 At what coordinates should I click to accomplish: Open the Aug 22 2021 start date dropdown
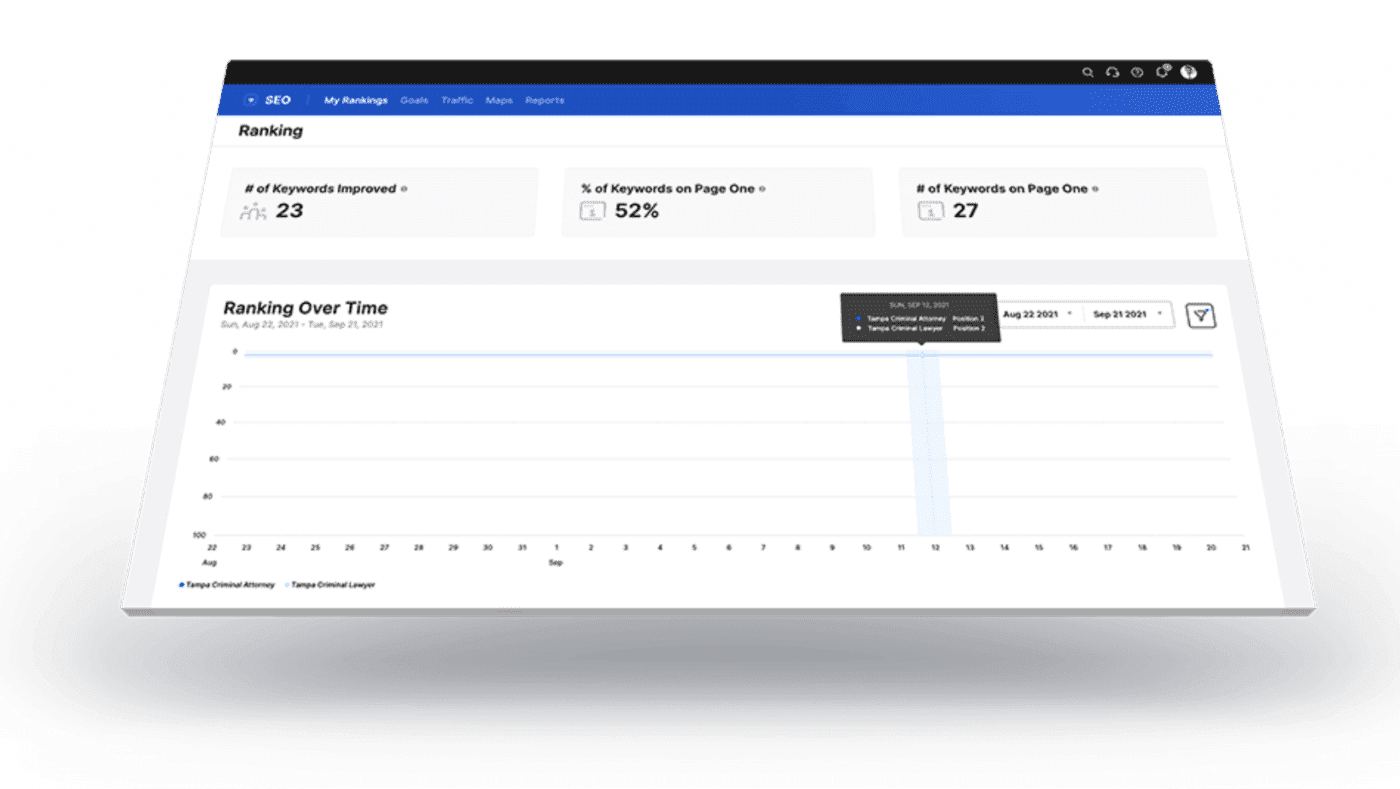(x=1037, y=314)
